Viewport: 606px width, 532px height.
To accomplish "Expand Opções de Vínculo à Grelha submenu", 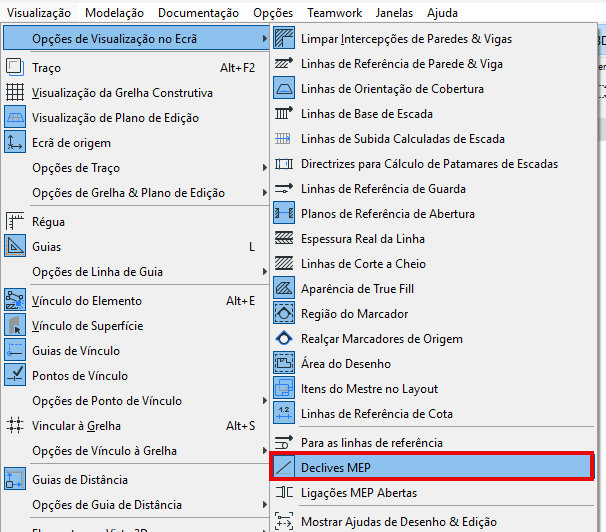I will pyautogui.click(x=135, y=450).
